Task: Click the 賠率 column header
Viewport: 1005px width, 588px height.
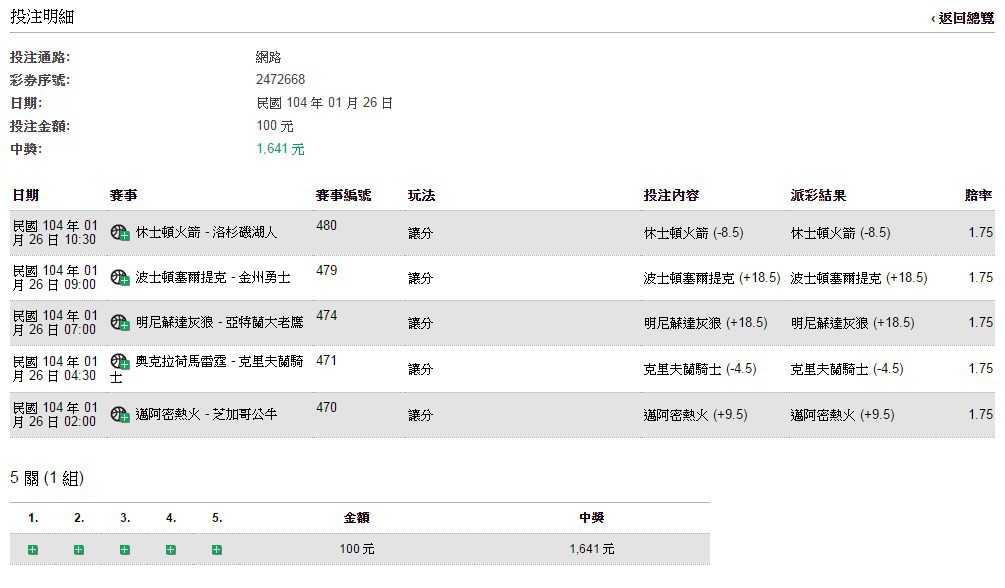Action: click(979, 196)
